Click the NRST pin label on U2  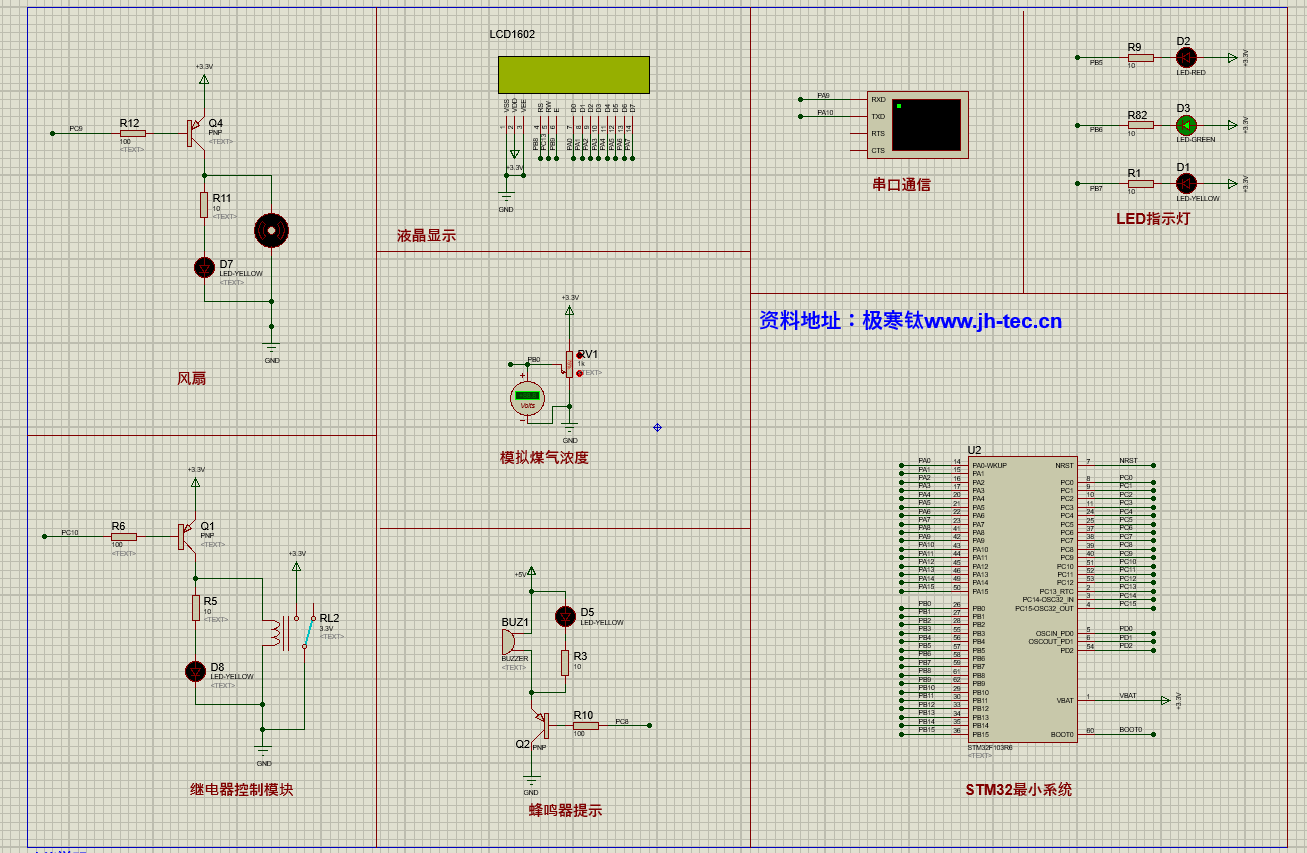coord(1064,465)
